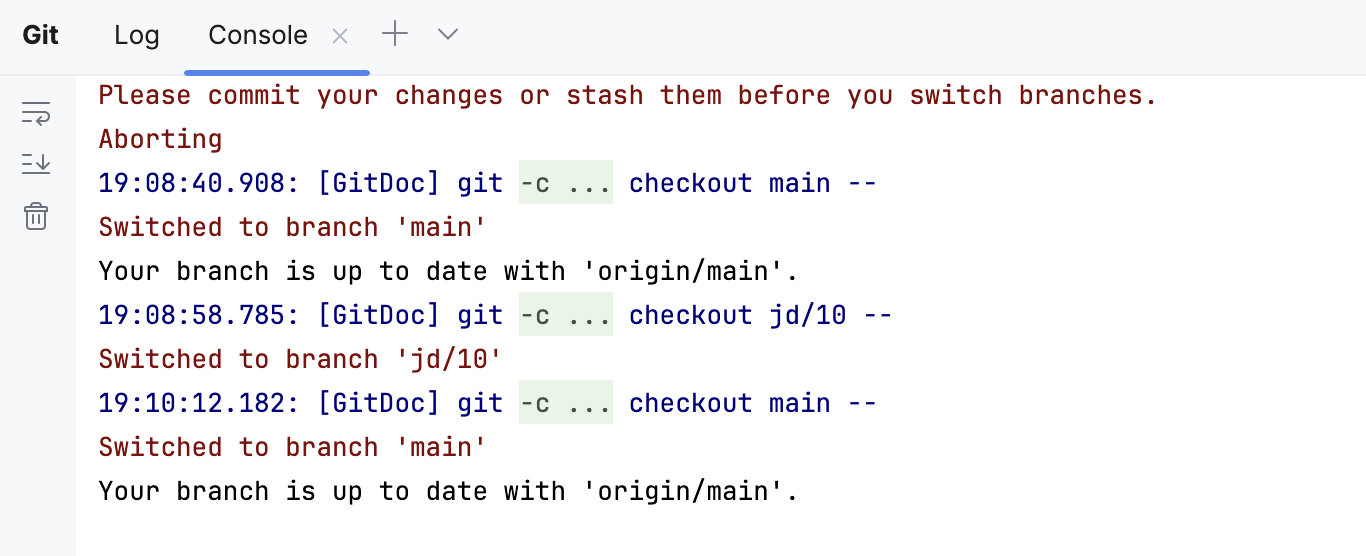
Task: Expand the folded -c ... at 19:08:40.908
Action: 565,183
